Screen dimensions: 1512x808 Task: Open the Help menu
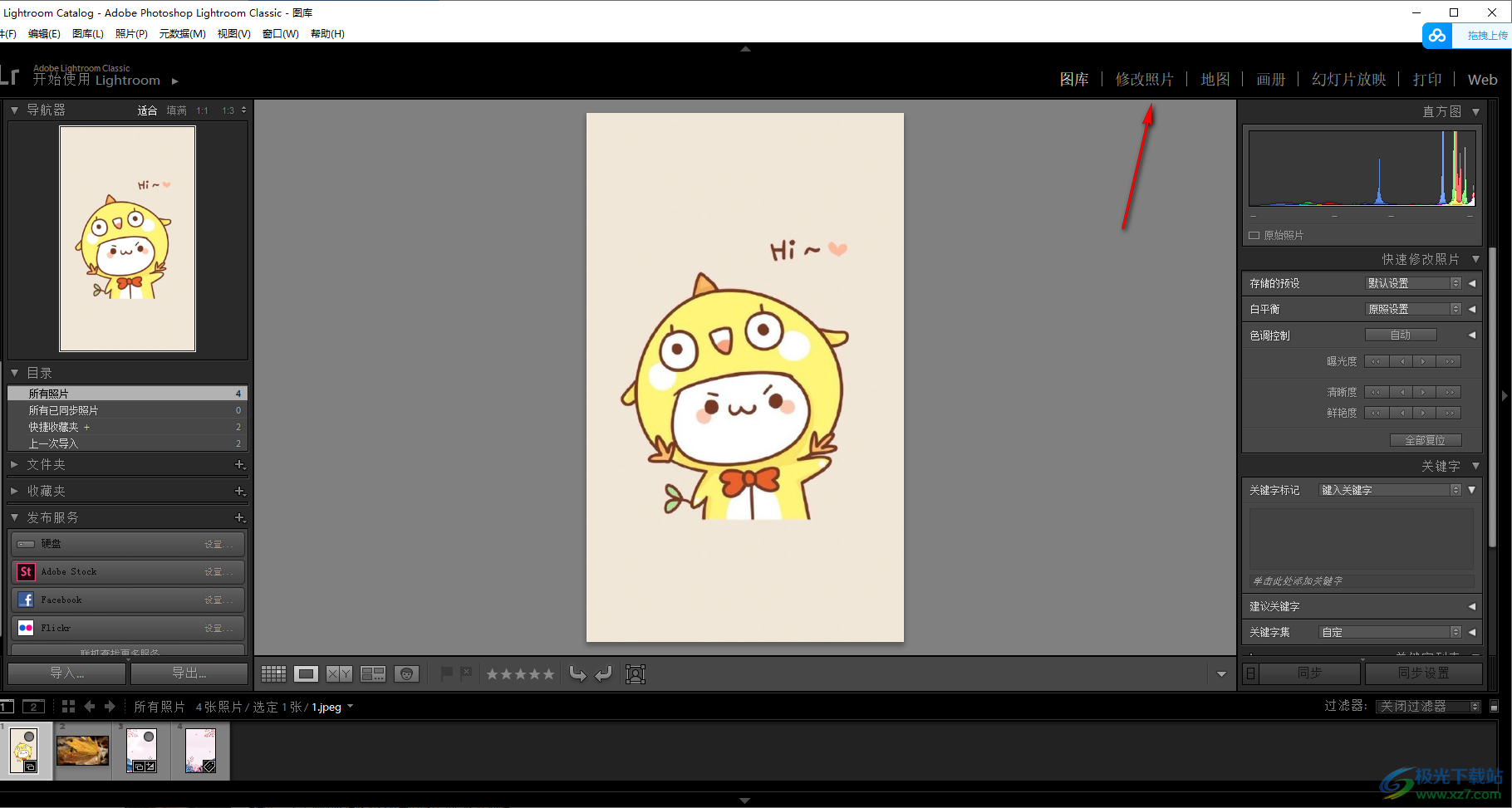tap(327, 34)
